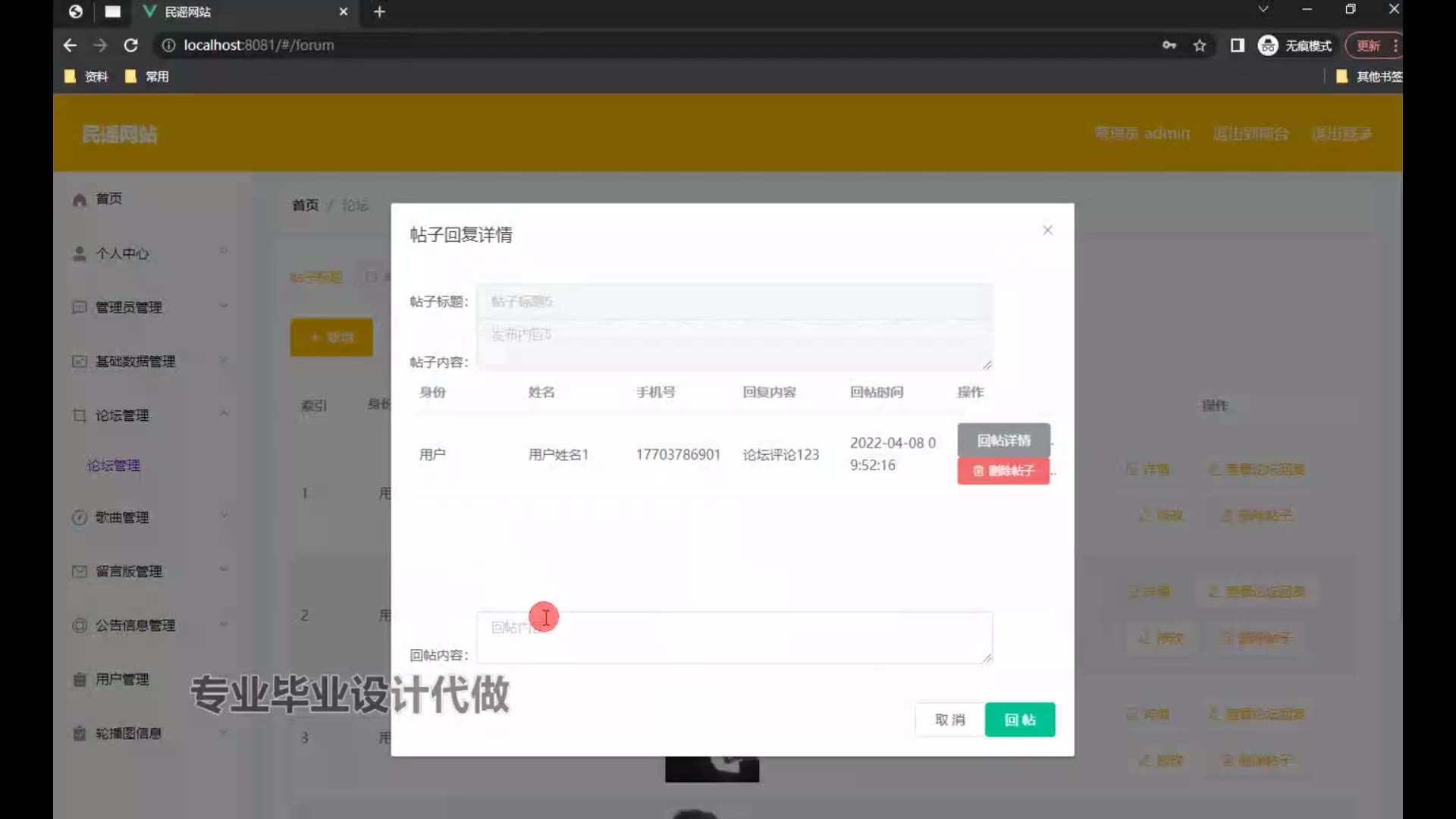Click the red 删除帖子 button
The width and height of the screenshot is (1456, 819).
(x=1003, y=471)
